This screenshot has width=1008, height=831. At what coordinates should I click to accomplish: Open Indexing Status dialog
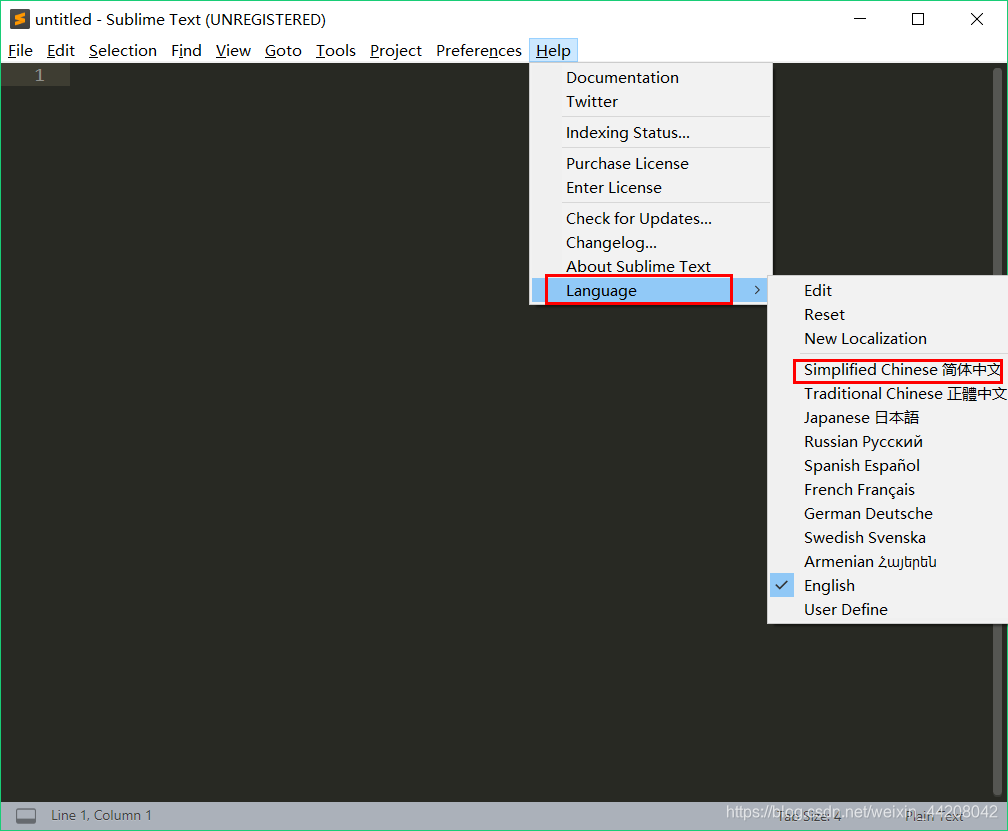click(651, 132)
